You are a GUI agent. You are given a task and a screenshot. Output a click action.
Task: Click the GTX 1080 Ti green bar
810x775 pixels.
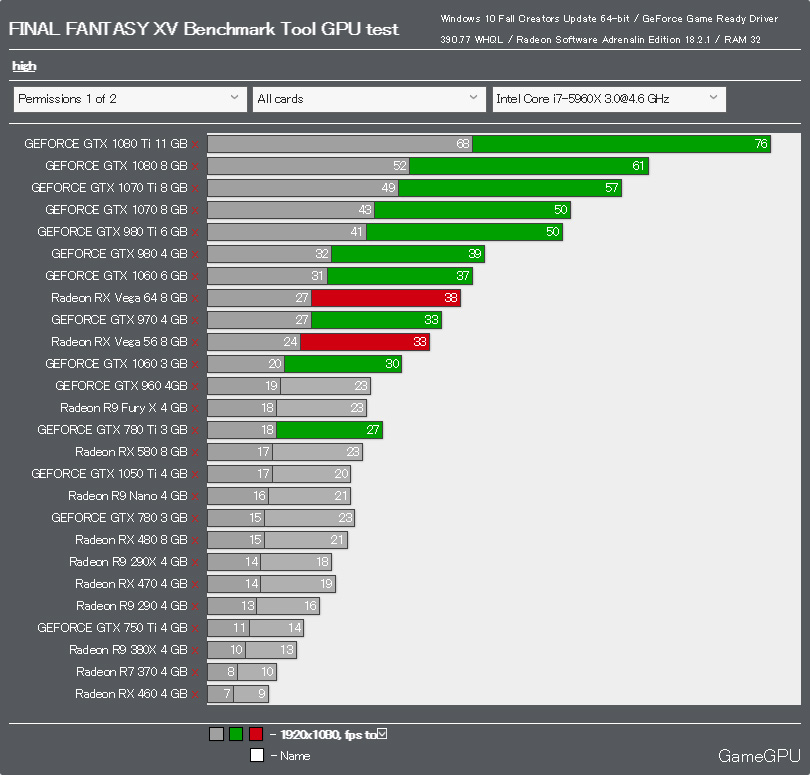[621, 144]
